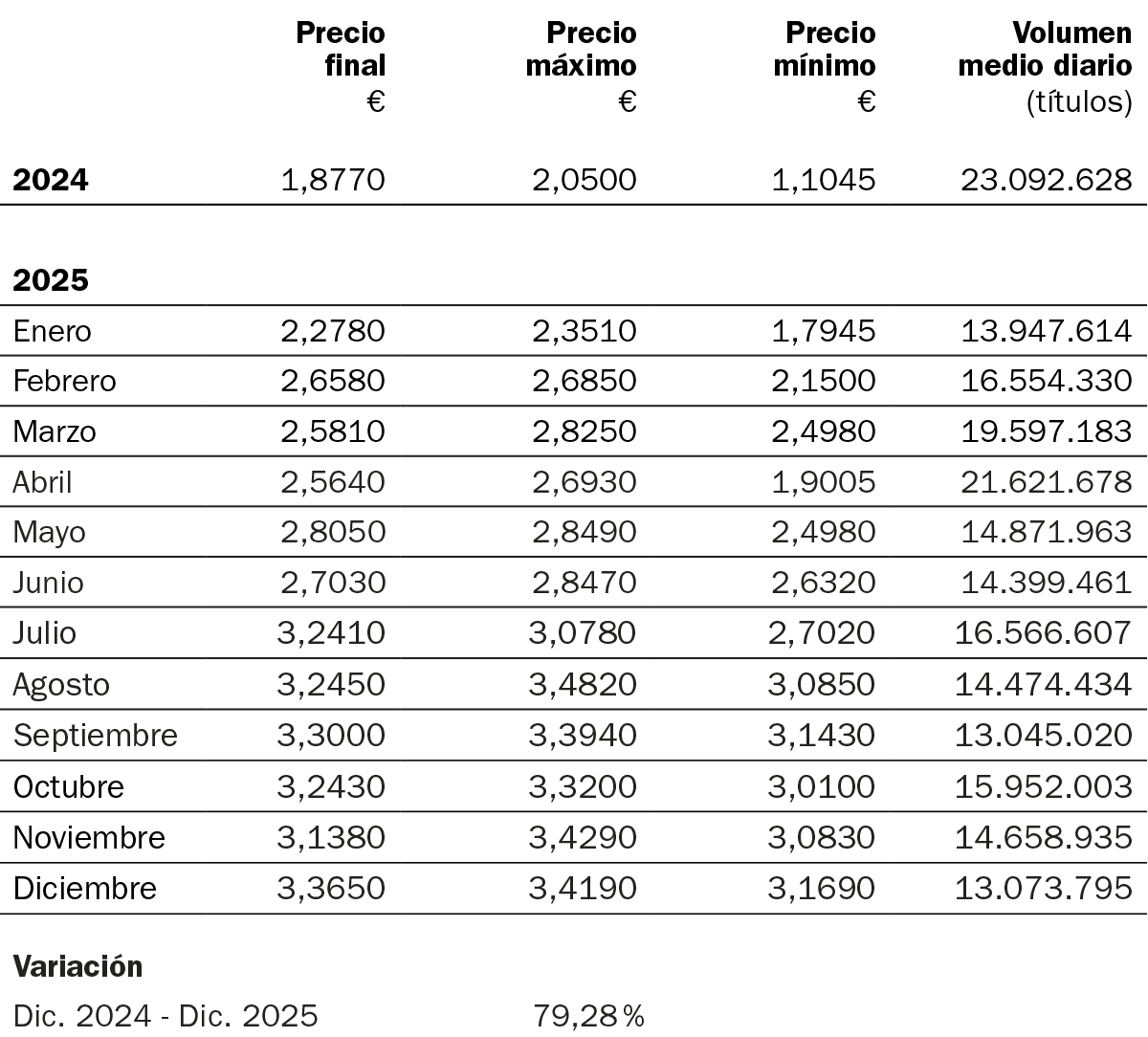The width and height of the screenshot is (1148, 1037).
Task: Click Agosto maximum price 3,4820
Action: click(583, 684)
